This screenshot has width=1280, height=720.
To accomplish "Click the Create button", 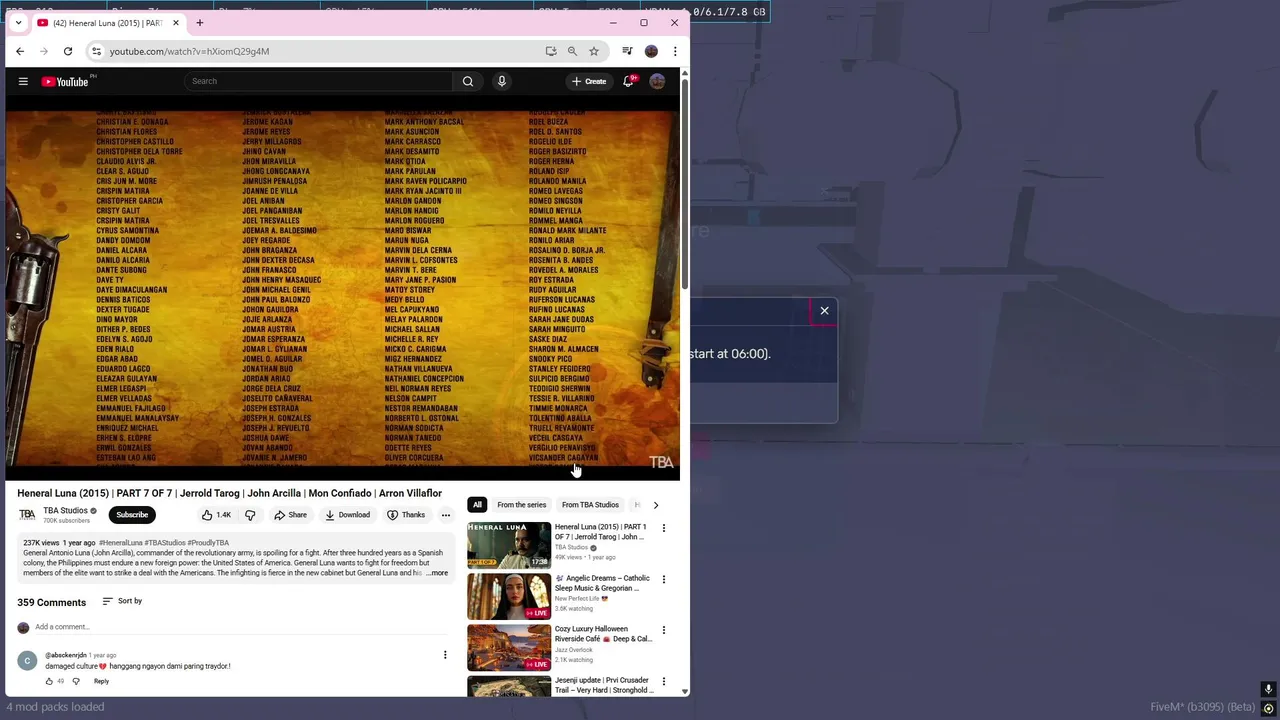I will pos(589,81).
